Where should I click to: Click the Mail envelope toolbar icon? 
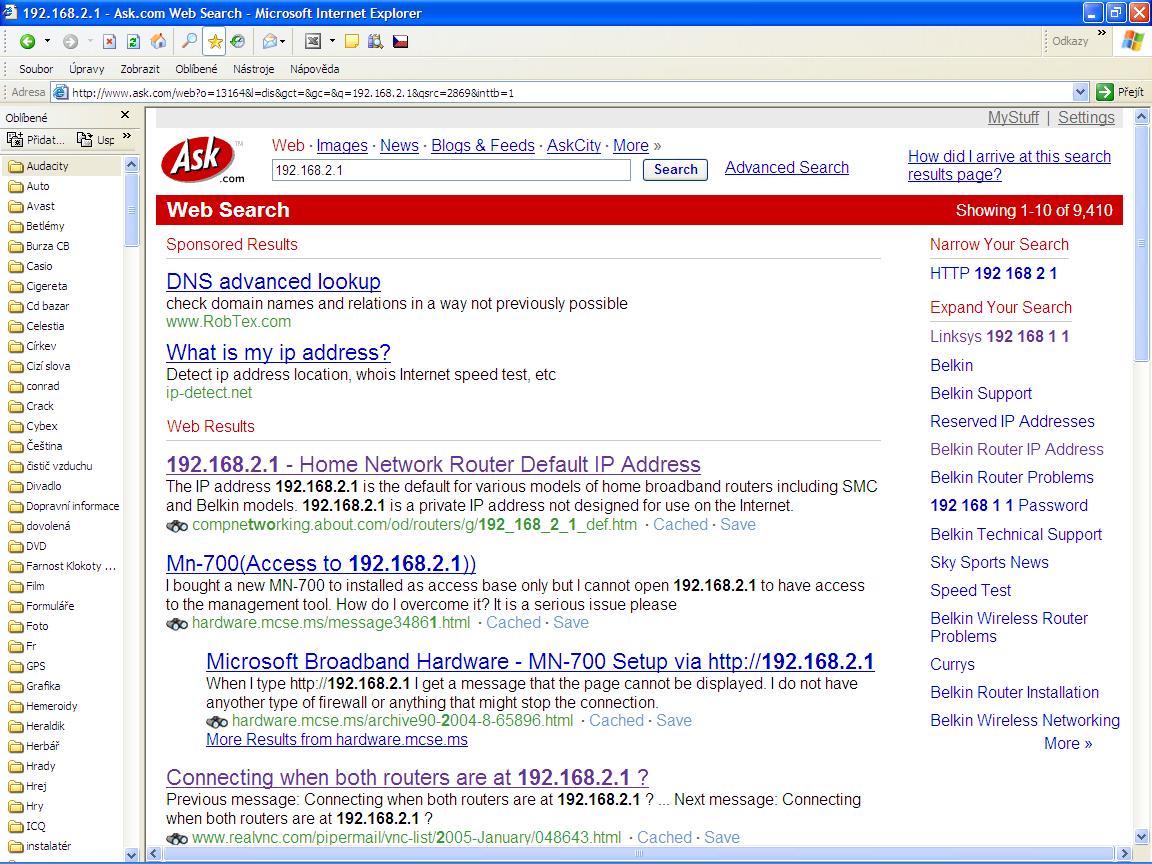tap(269, 41)
